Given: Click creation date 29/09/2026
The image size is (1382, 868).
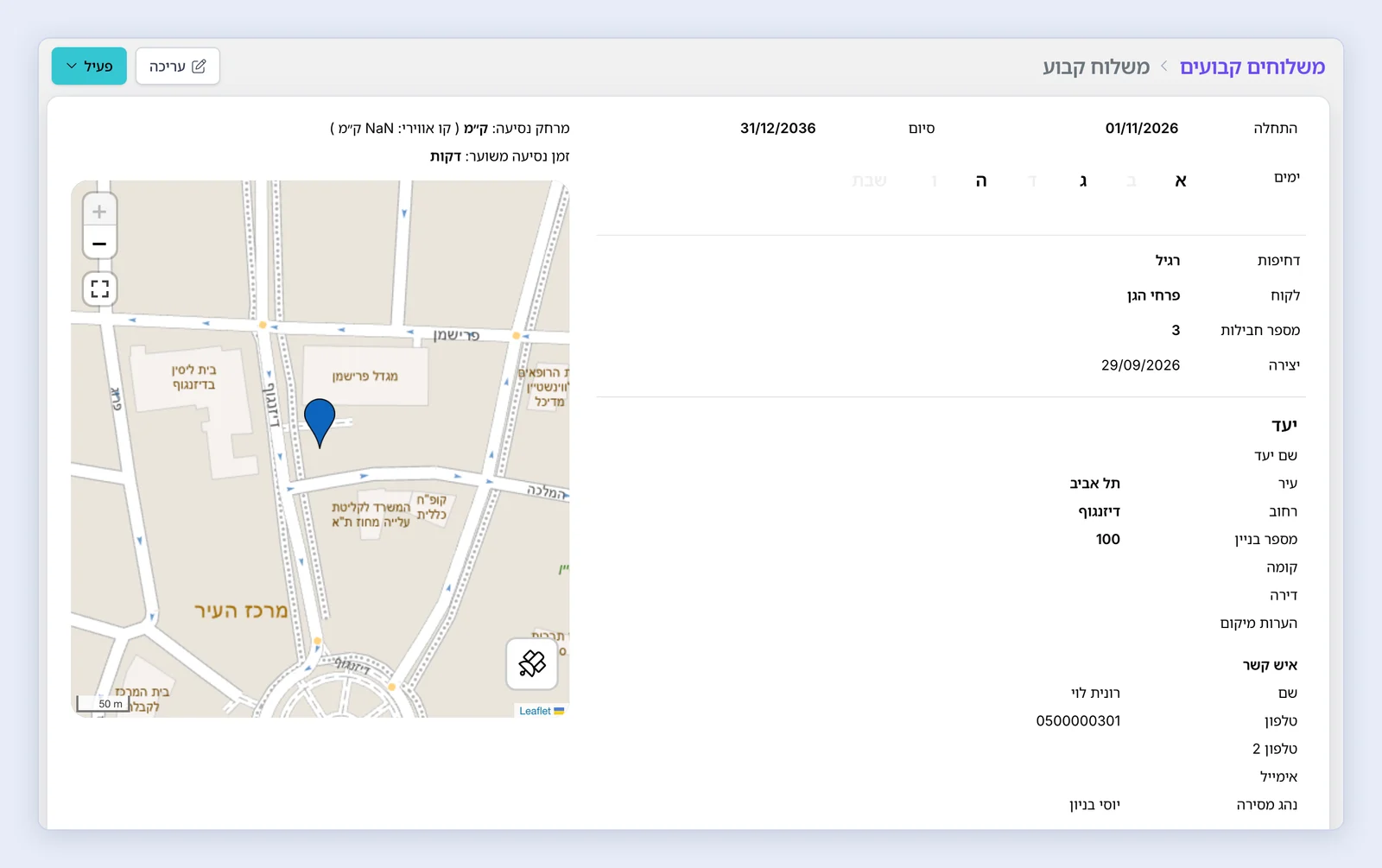Looking at the screenshot, I should (x=1140, y=365).
